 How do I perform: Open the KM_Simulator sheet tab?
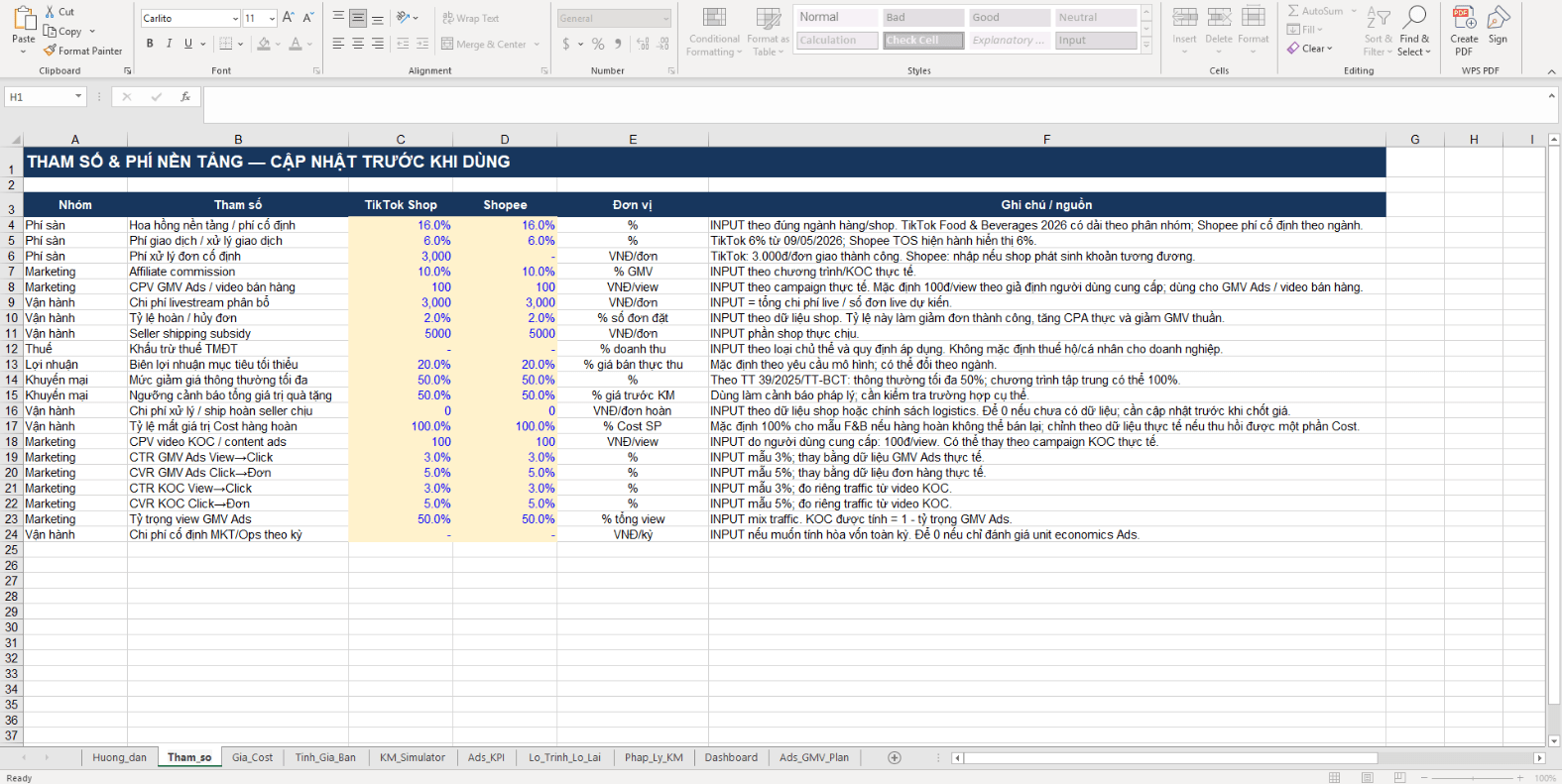point(413,757)
